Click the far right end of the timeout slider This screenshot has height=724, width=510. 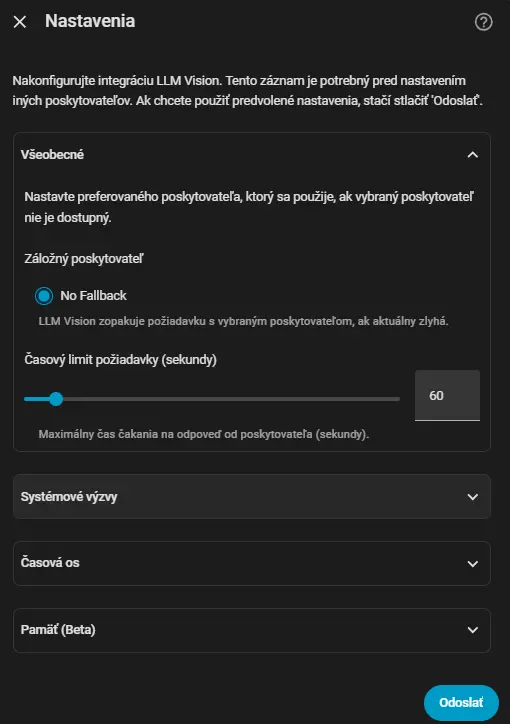[x=398, y=399]
